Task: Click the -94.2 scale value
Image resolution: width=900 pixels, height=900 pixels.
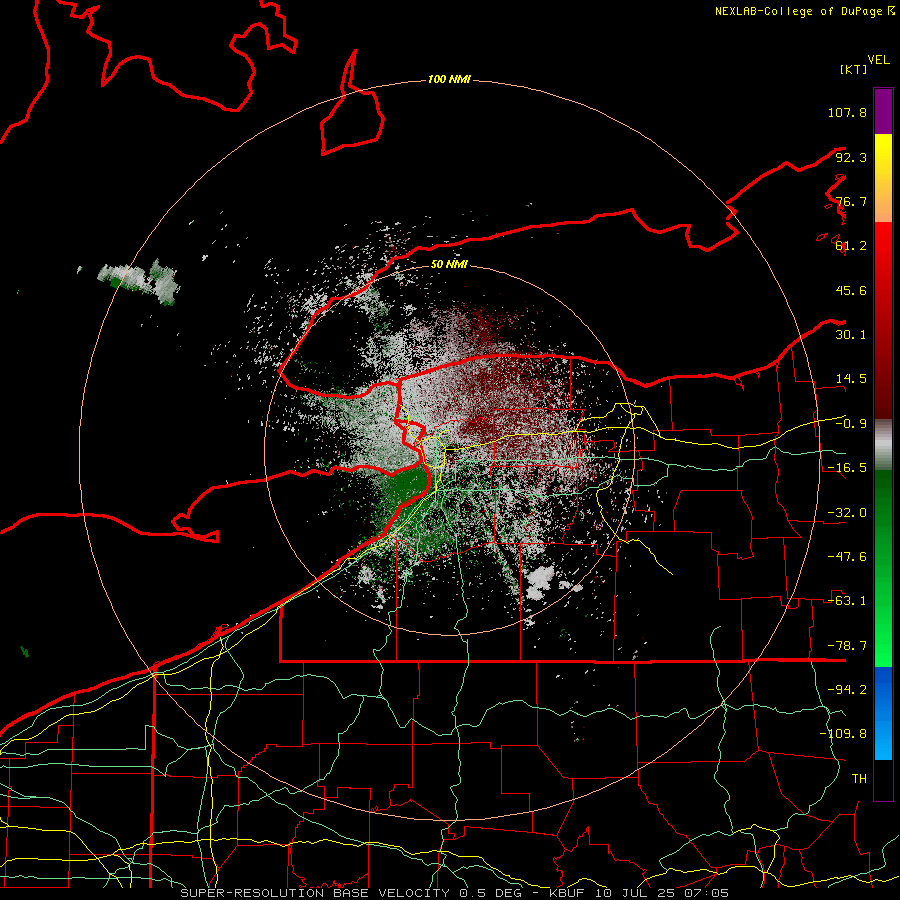Action: 847,690
